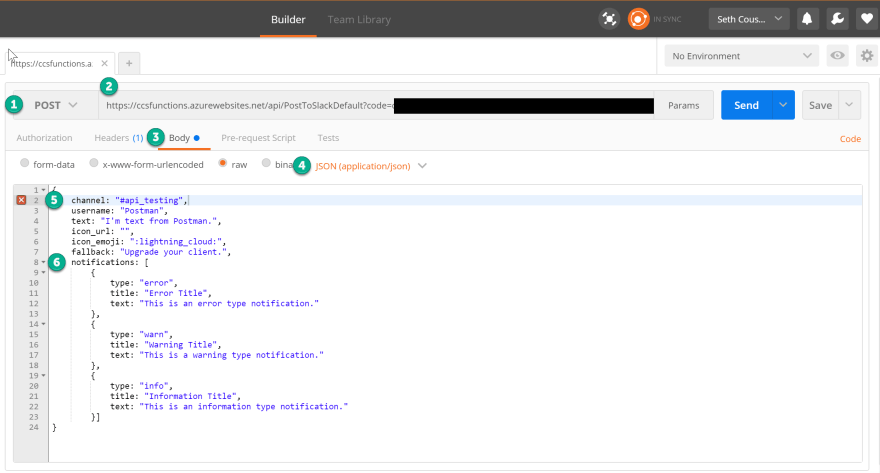
Task: Switch to the Team Library tab
Action: click(359, 19)
